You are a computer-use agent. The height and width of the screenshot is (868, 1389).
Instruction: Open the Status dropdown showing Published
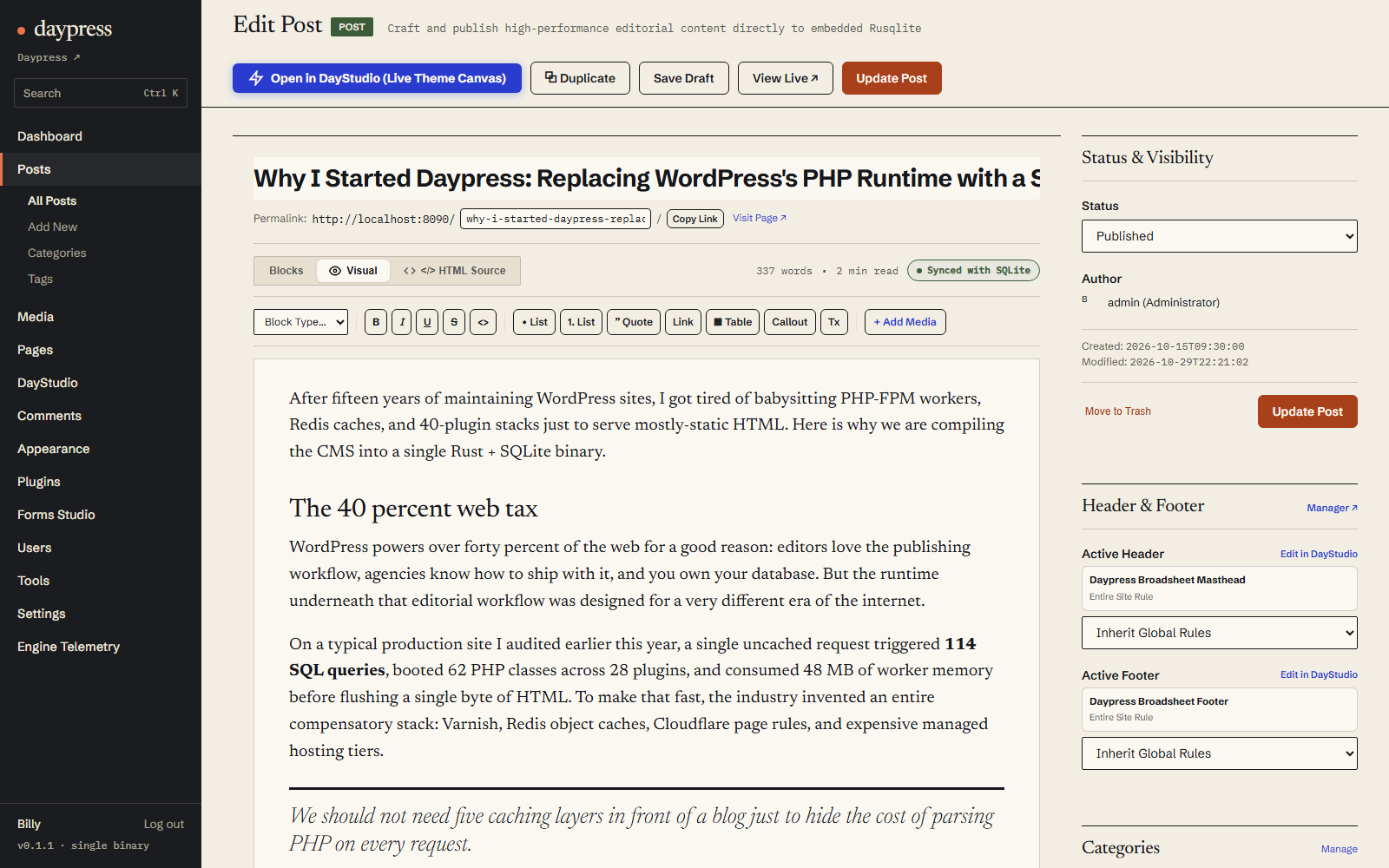[1219, 236]
